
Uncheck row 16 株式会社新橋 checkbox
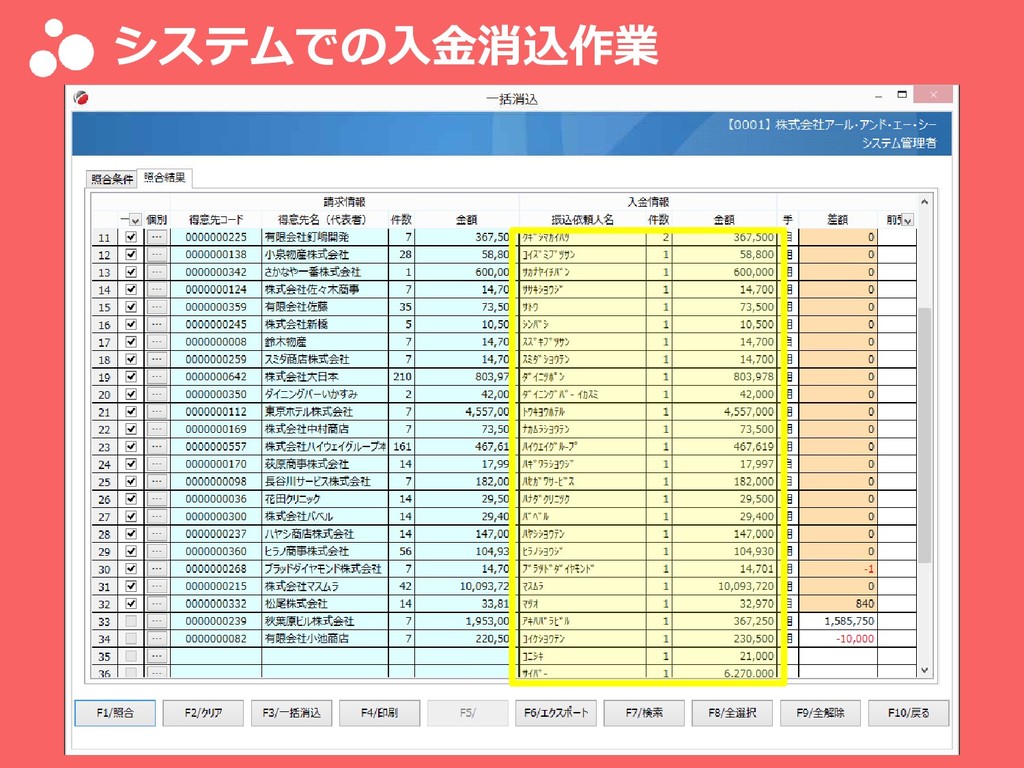pyautogui.click(x=131, y=325)
